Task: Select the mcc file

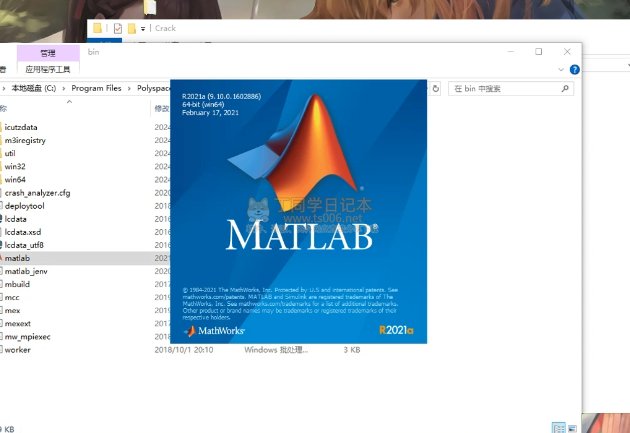Action: point(12,297)
